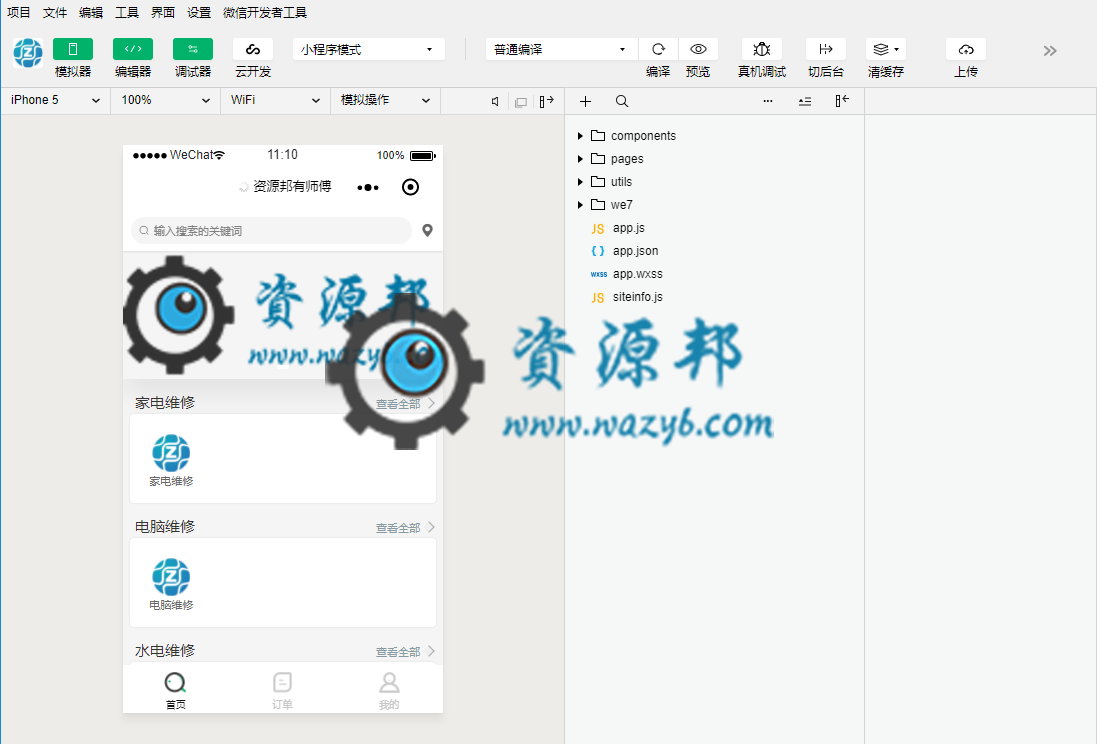This screenshot has width=1097, height=744.
Task: Open the iPhone 5 device dropdown
Action: 55,100
